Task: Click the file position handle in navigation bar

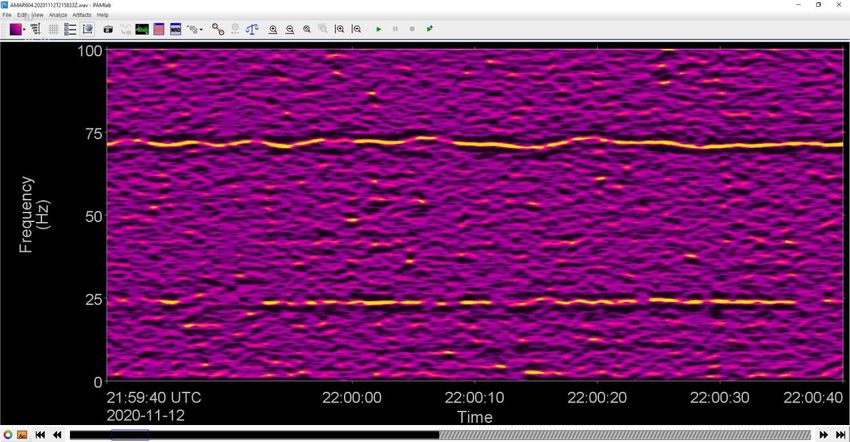Action: [130, 434]
